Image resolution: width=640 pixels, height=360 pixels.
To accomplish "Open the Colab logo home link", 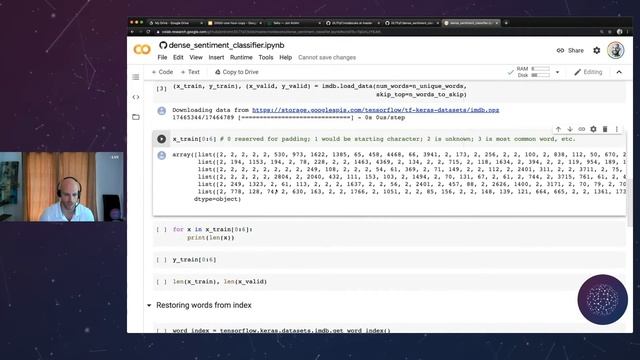I will (142, 49).
